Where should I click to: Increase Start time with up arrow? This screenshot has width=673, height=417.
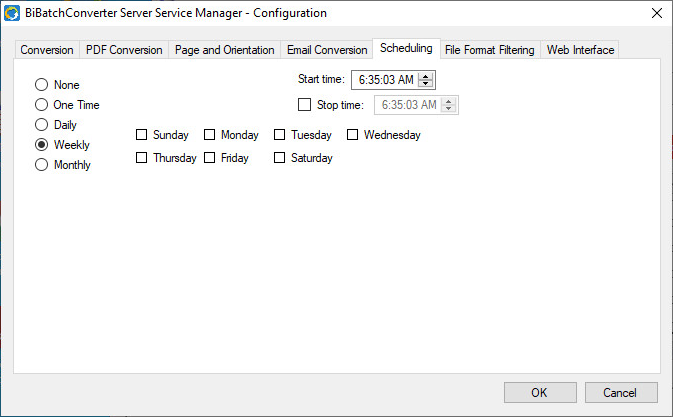click(x=425, y=77)
